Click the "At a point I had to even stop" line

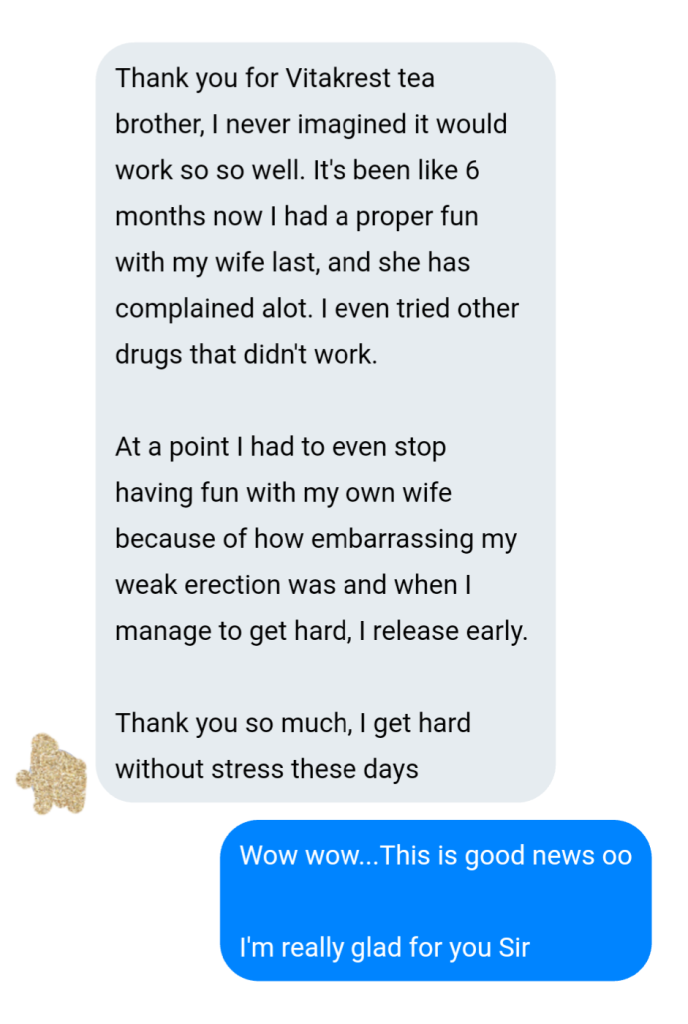[281, 447]
